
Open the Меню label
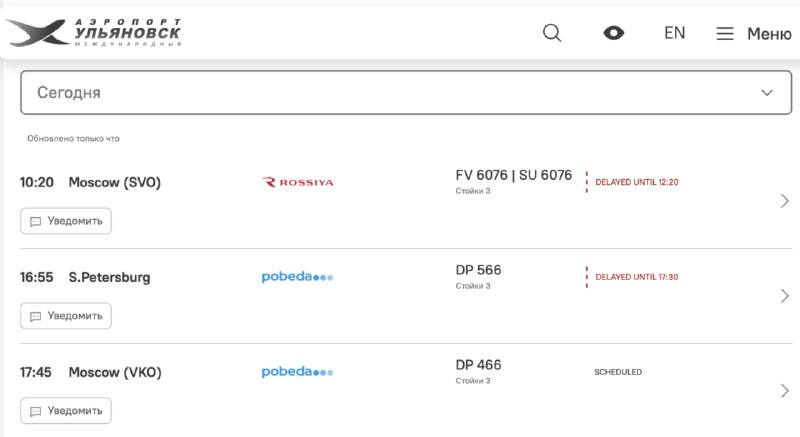pyautogui.click(x=769, y=34)
